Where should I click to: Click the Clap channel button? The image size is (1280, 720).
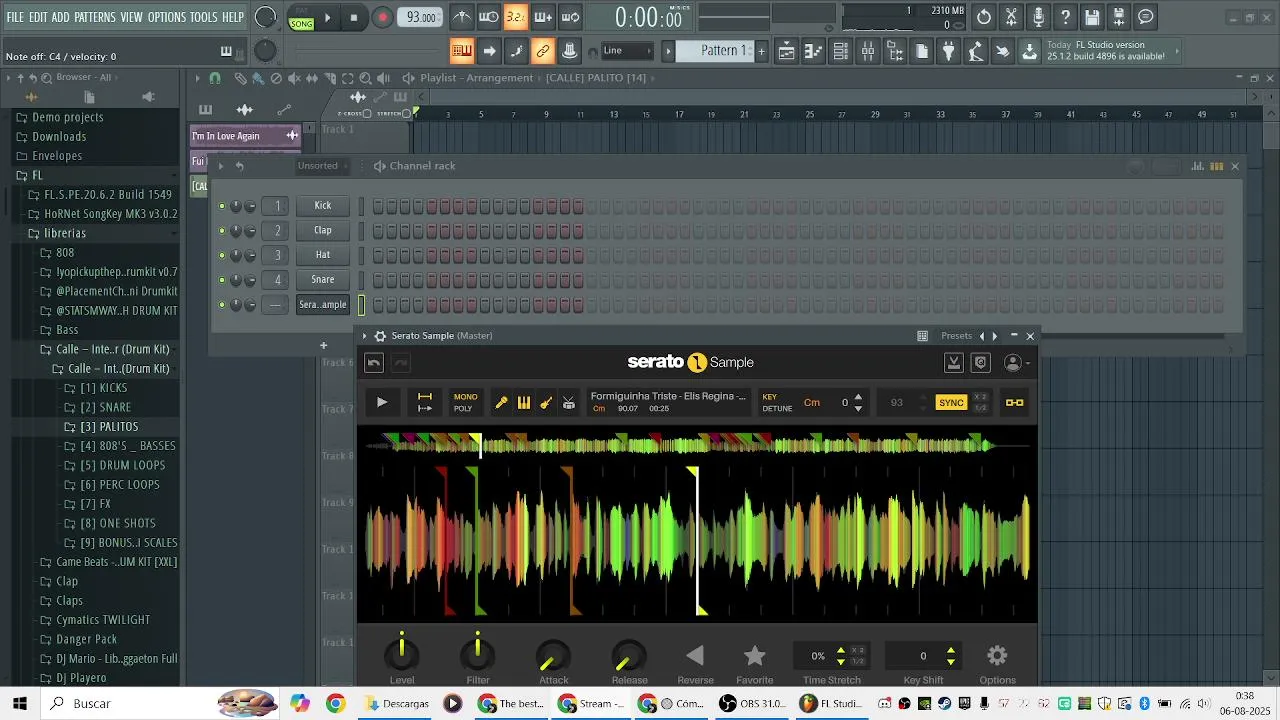coord(322,230)
